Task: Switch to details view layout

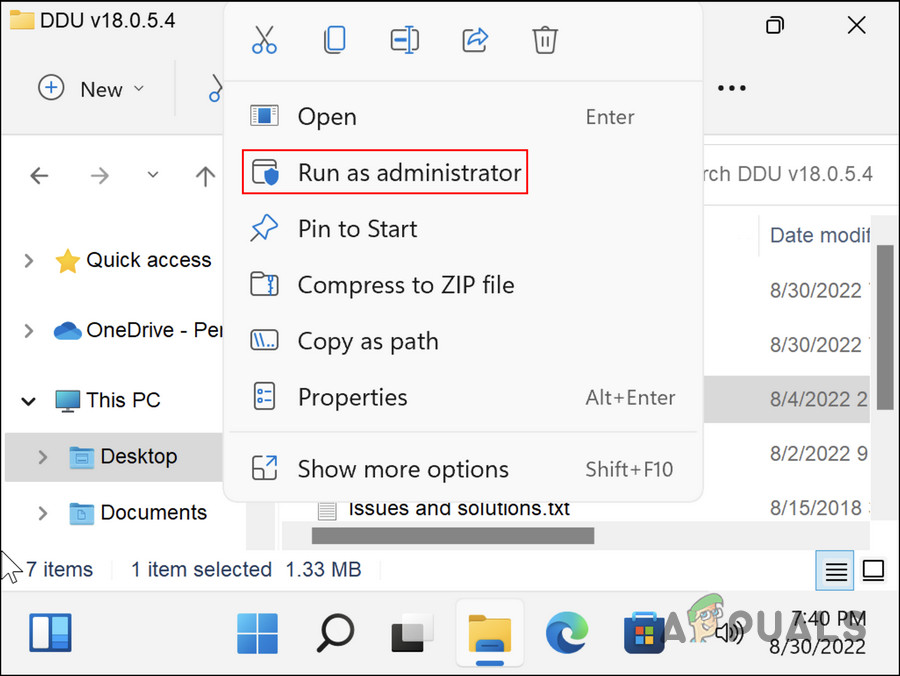Action: 836,571
